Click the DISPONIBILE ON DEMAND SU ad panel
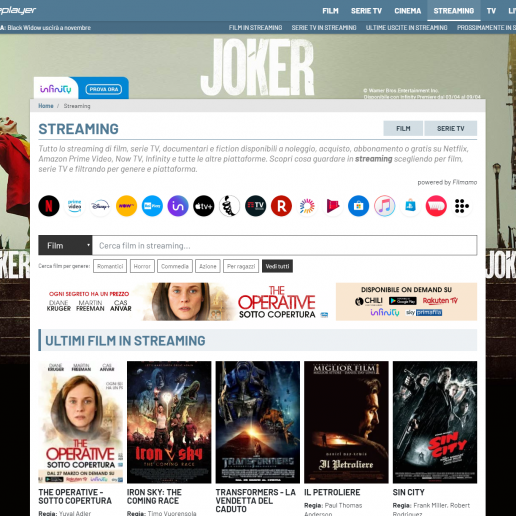This screenshot has height=516, width=516. pyautogui.click(x=406, y=302)
